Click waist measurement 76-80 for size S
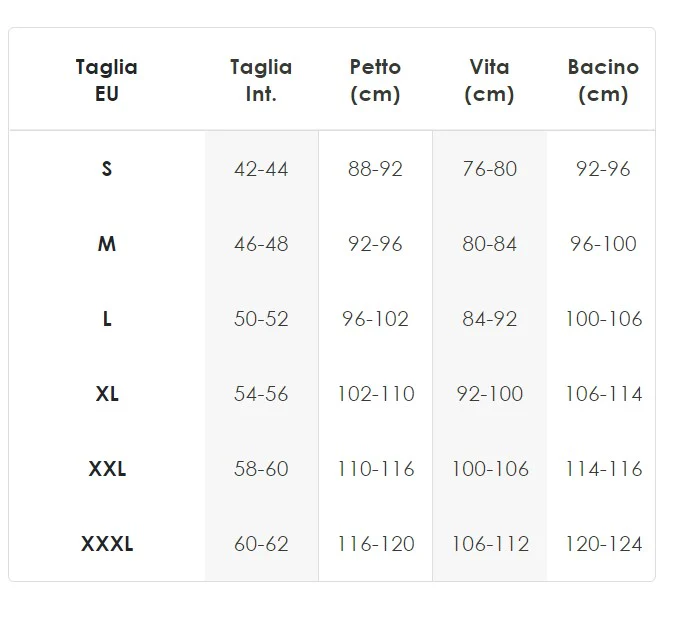 point(489,169)
